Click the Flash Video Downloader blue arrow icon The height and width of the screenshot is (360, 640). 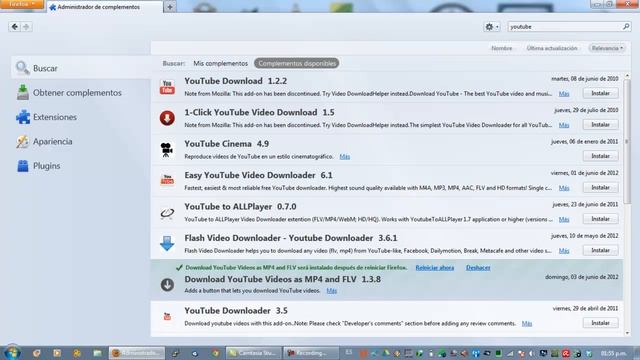coord(167,243)
